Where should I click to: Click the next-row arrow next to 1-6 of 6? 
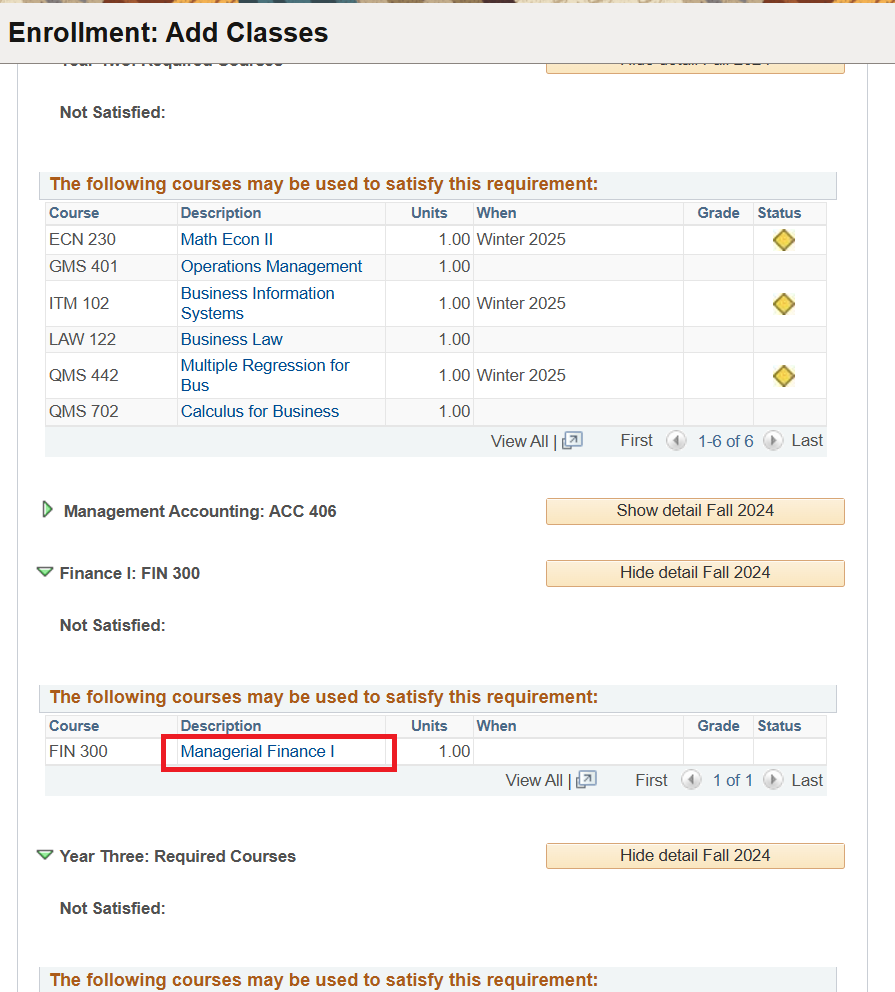click(773, 441)
